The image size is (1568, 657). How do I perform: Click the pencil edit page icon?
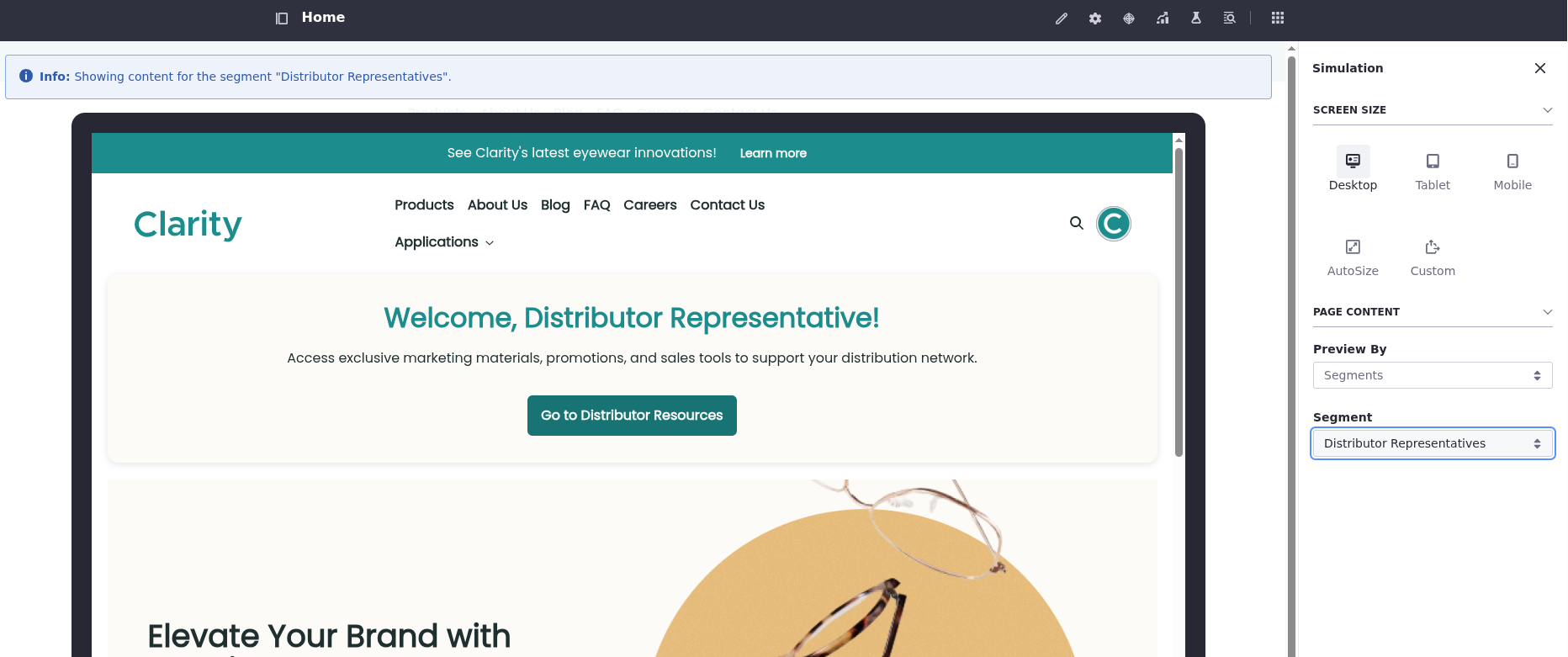click(1062, 19)
